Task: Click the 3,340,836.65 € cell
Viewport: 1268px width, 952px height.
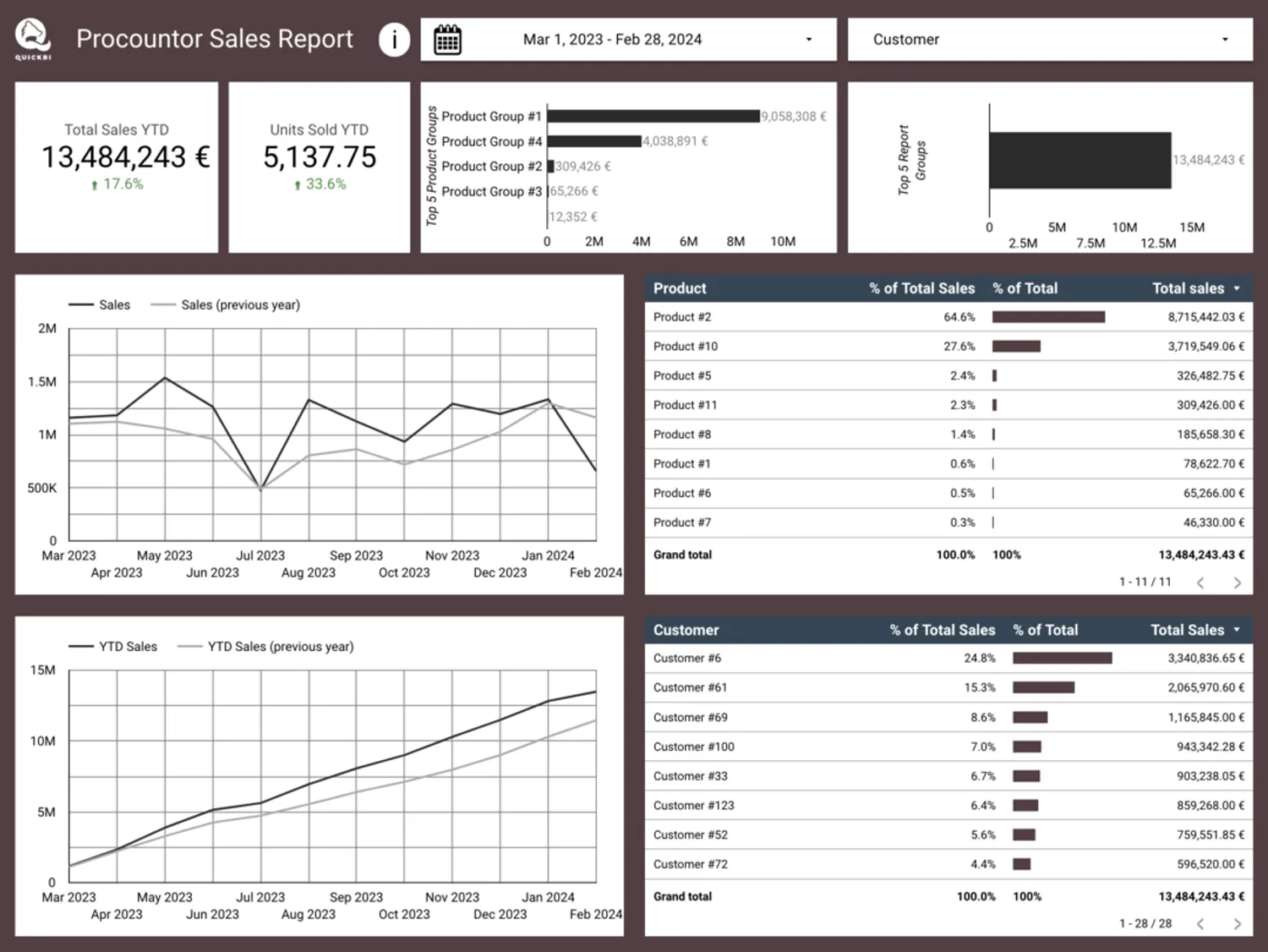Action: pos(1206,659)
